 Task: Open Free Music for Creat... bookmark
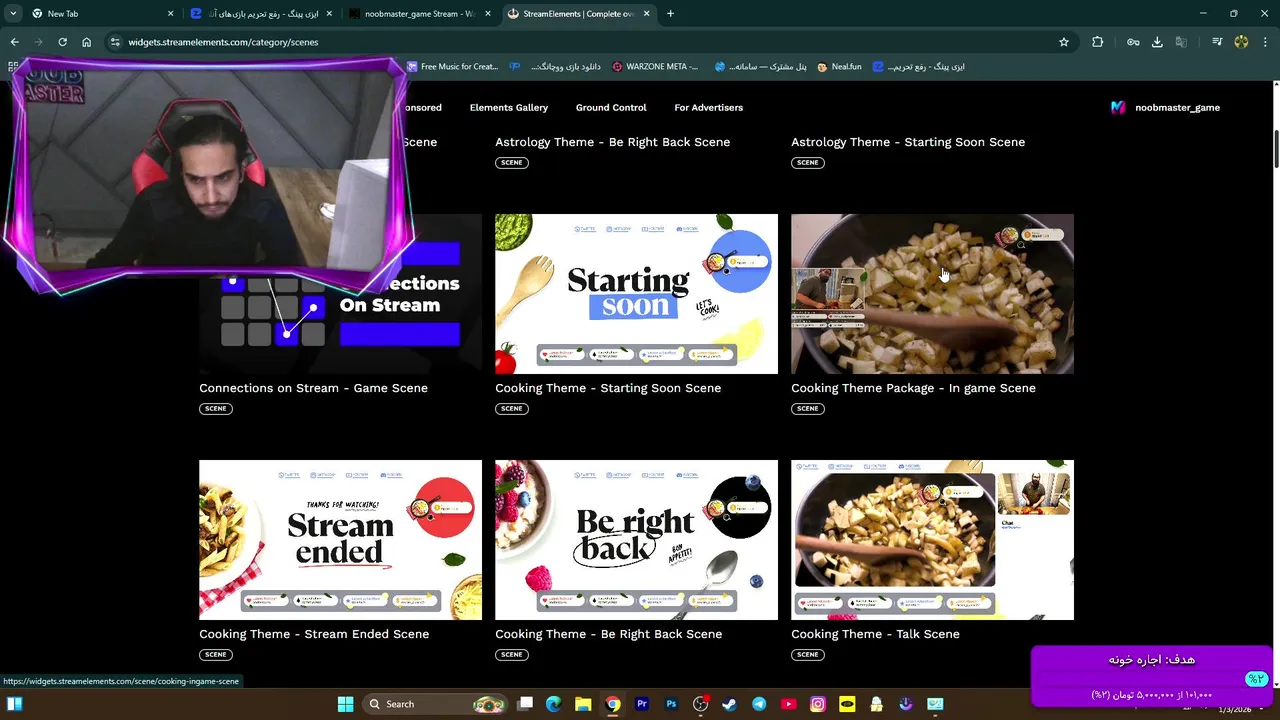pyautogui.click(x=452, y=67)
